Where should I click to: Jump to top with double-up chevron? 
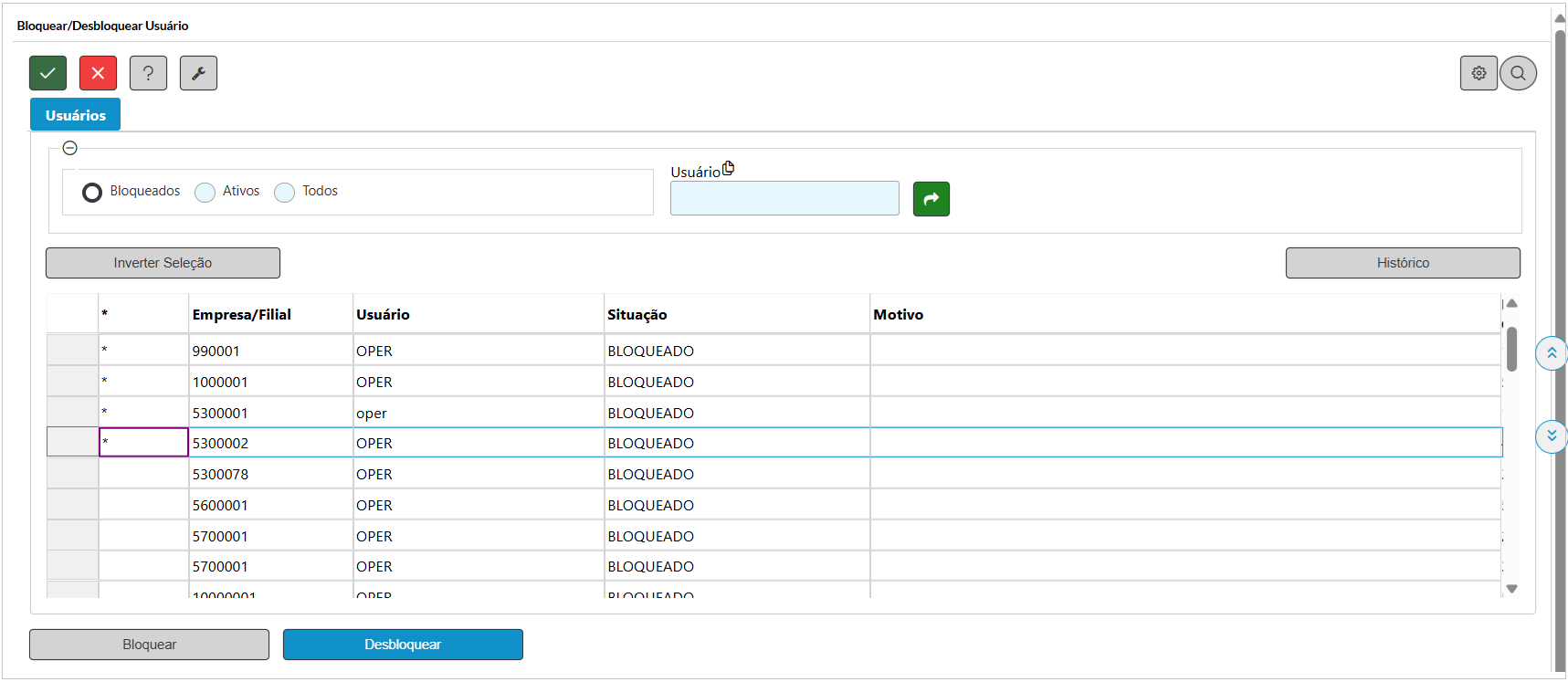tap(1551, 353)
